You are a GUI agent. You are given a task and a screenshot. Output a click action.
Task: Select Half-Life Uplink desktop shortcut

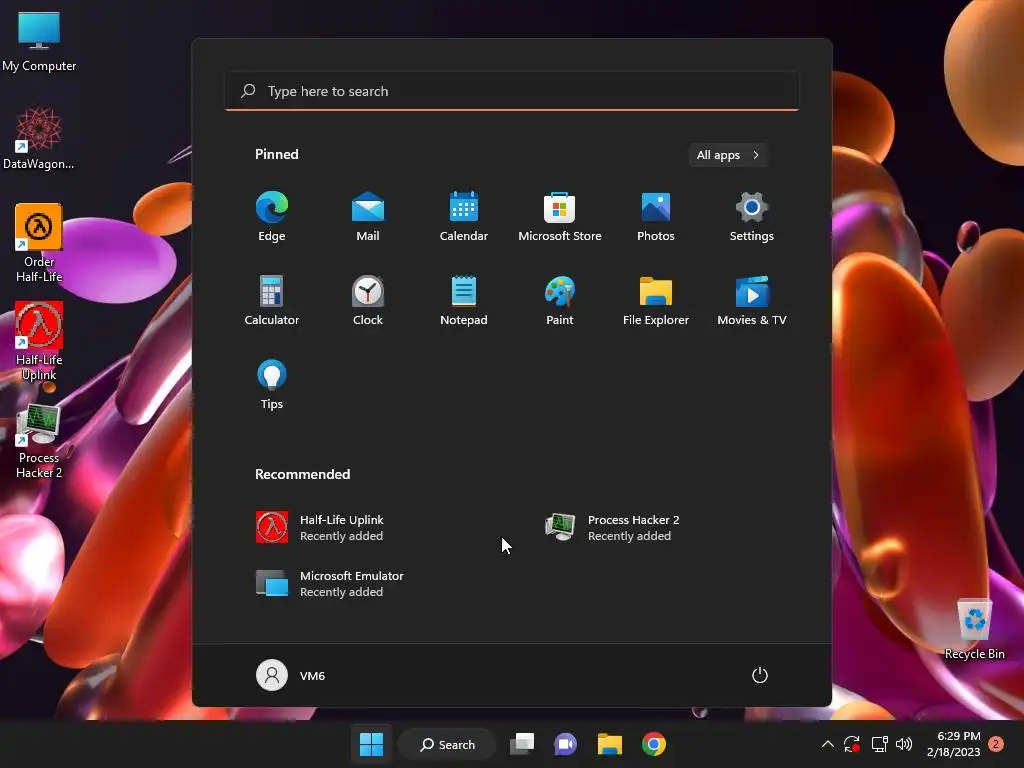pyautogui.click(x=39, y=341)
